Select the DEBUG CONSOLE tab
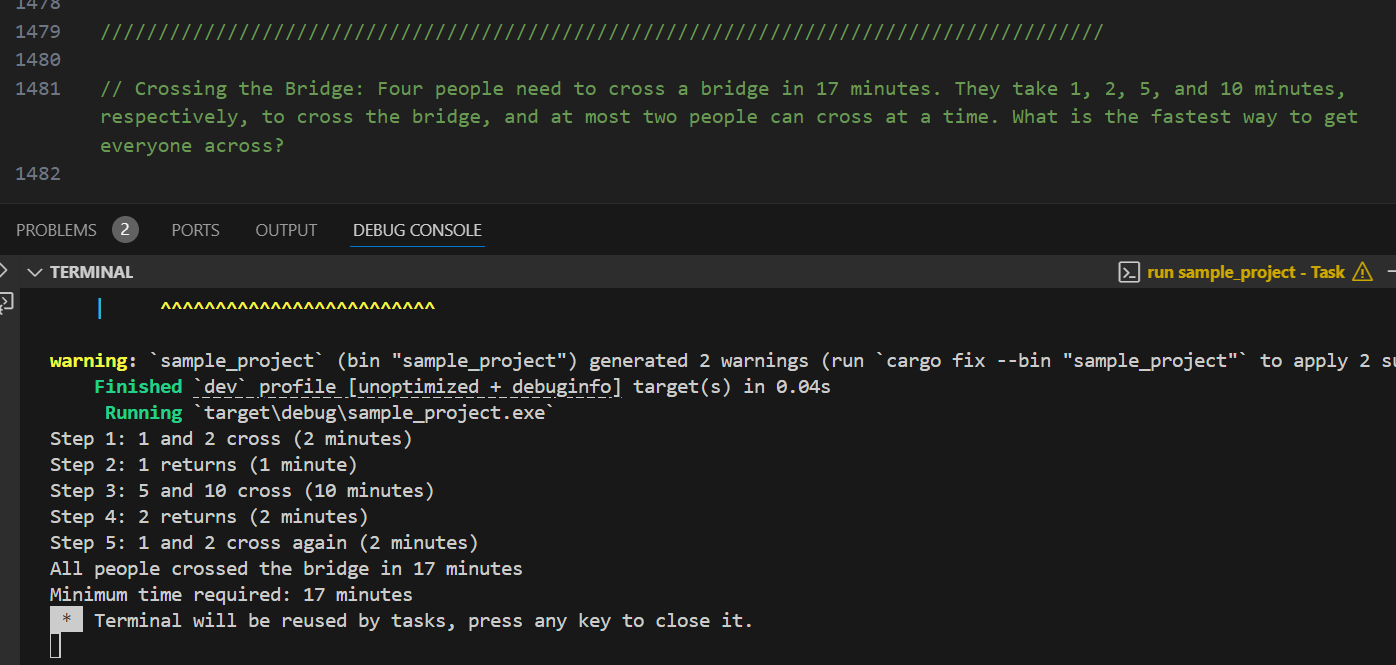 click(417, 230)
